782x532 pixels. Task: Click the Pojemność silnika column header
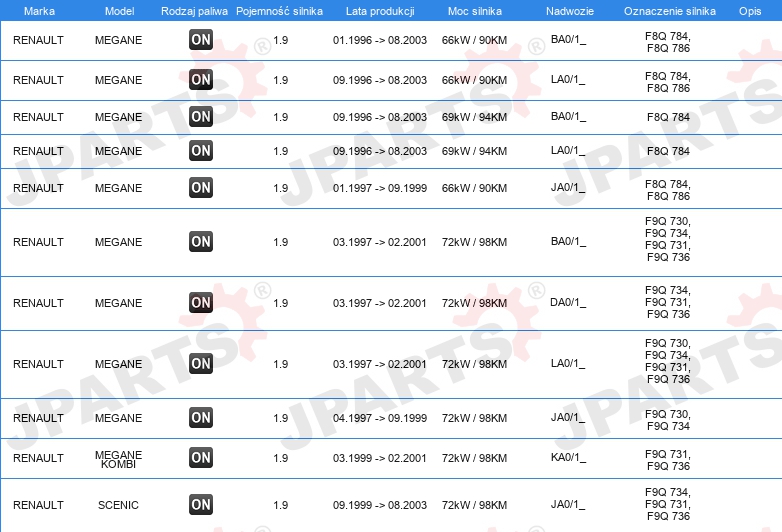279,11
